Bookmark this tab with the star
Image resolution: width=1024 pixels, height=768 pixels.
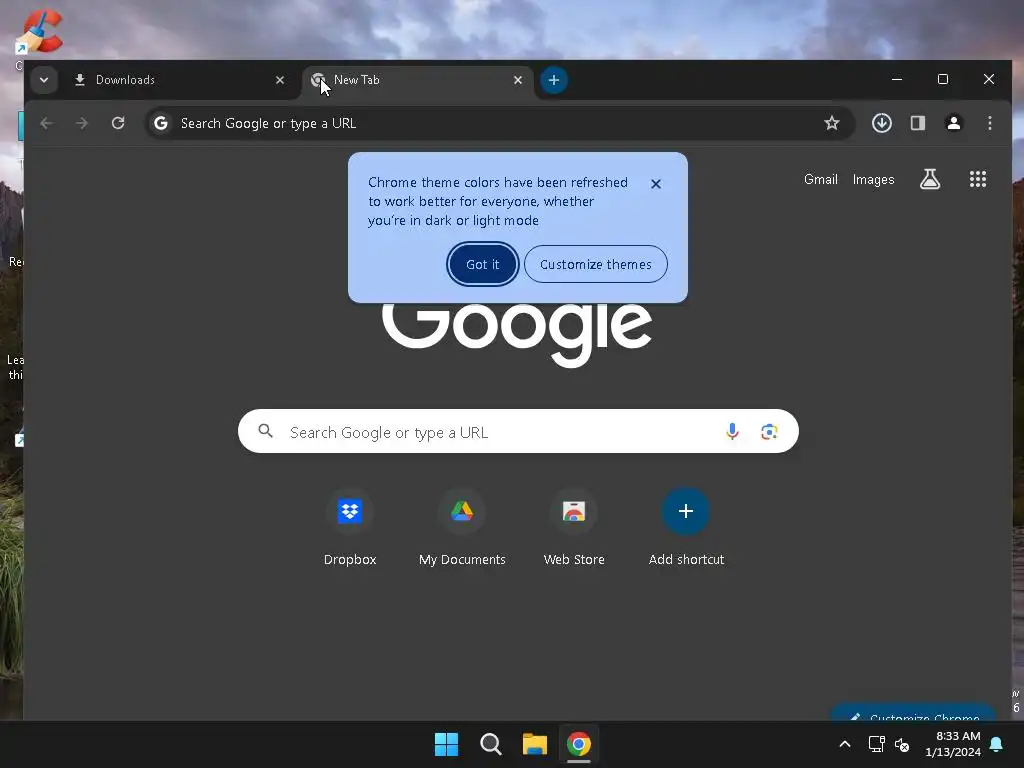(x=831, y=123)
